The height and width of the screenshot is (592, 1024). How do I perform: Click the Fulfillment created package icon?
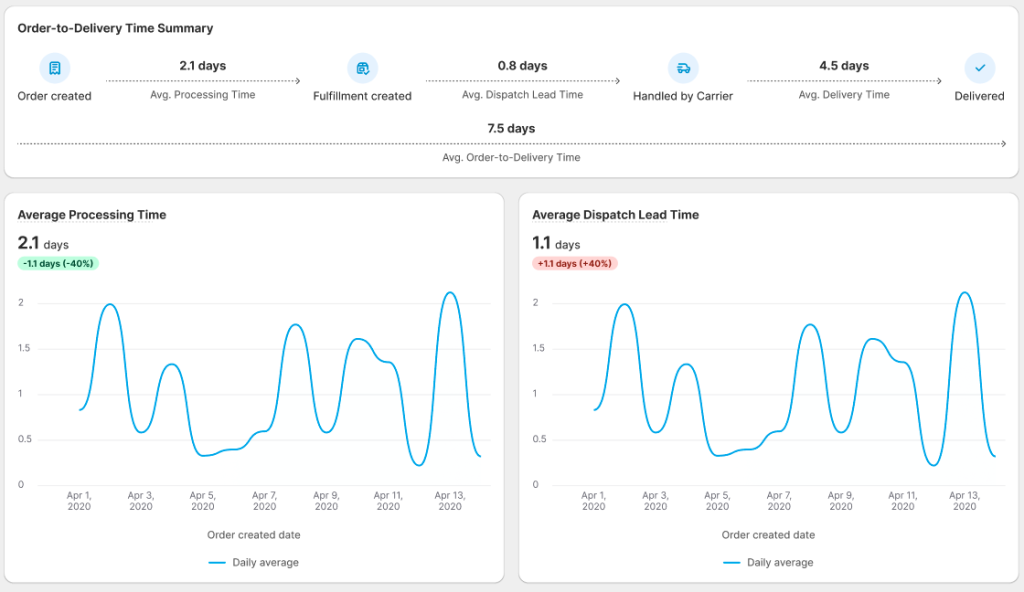point(362,67)
